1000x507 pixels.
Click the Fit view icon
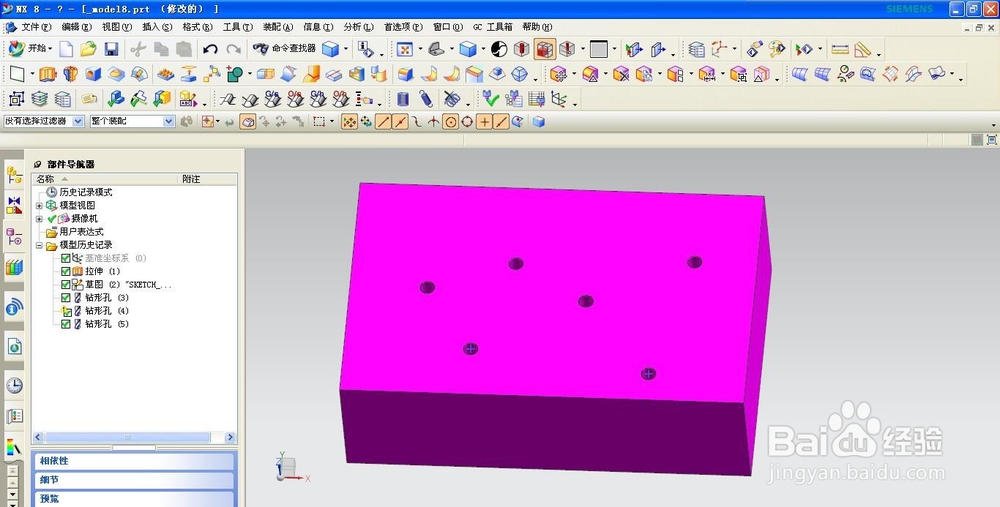click(x=405, y=49)
